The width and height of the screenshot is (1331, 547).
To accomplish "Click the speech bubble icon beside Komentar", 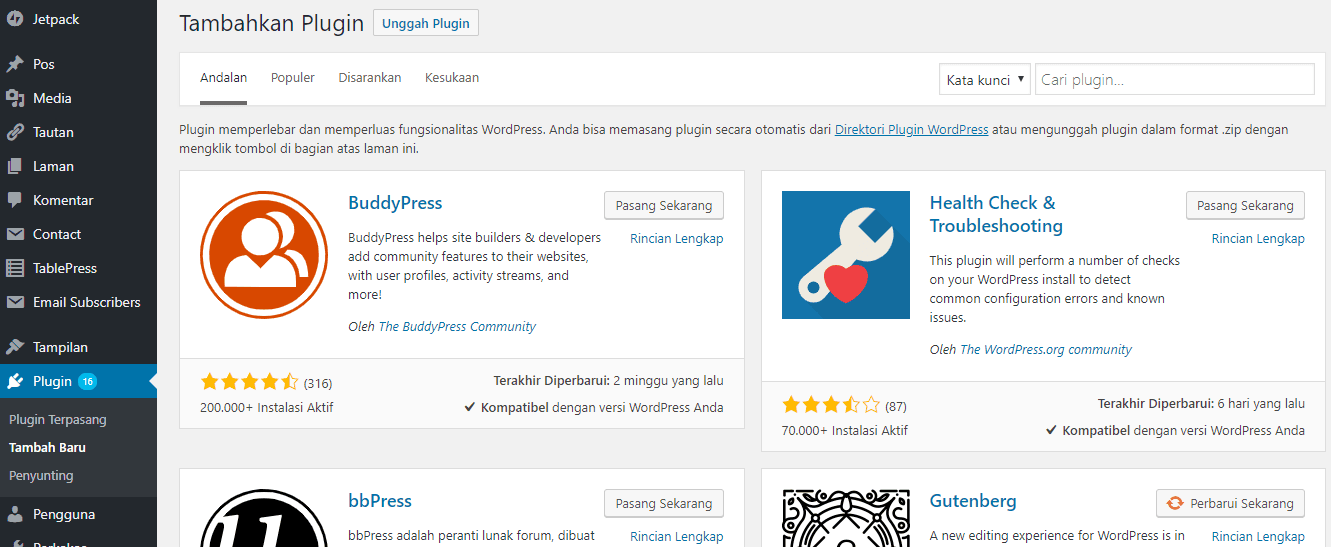I will 15,200.
